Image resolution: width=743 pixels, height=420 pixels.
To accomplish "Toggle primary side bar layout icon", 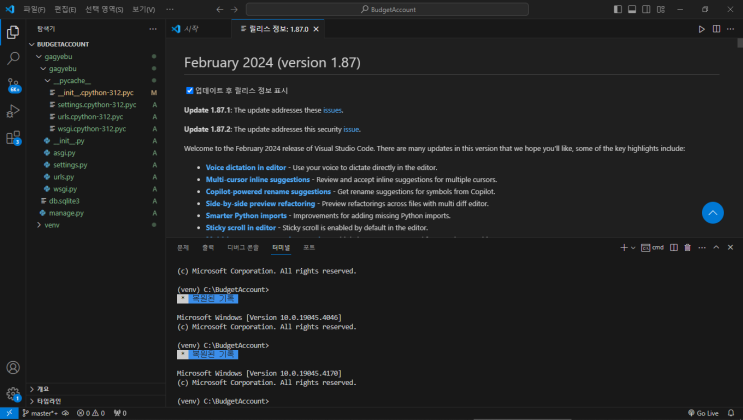I will [617, 9].
